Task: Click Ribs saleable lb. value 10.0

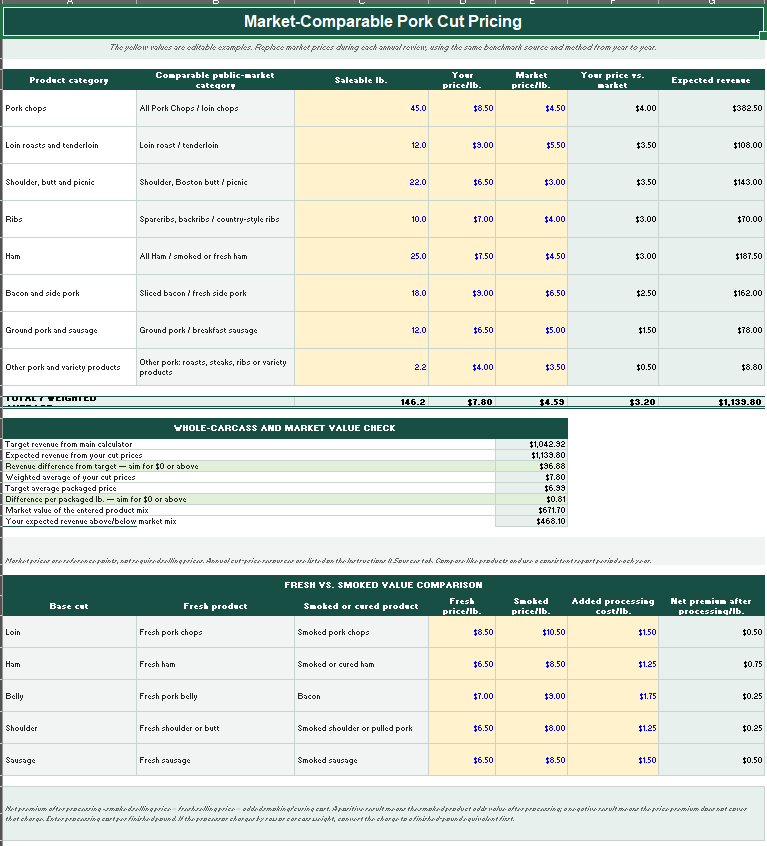Action: [x=361, y=219]
